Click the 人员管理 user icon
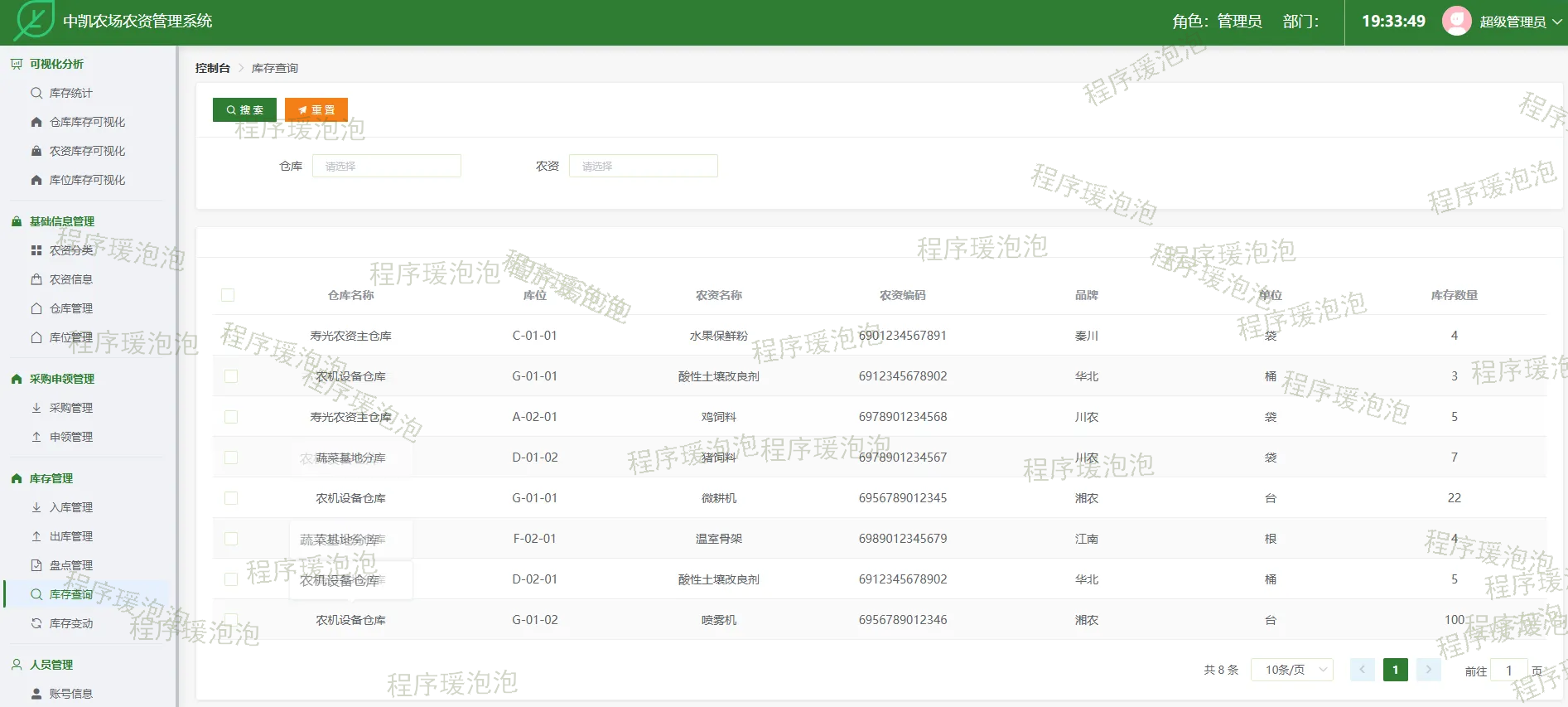This screenshot has height=707, width=1568. [x=17, y=665]
